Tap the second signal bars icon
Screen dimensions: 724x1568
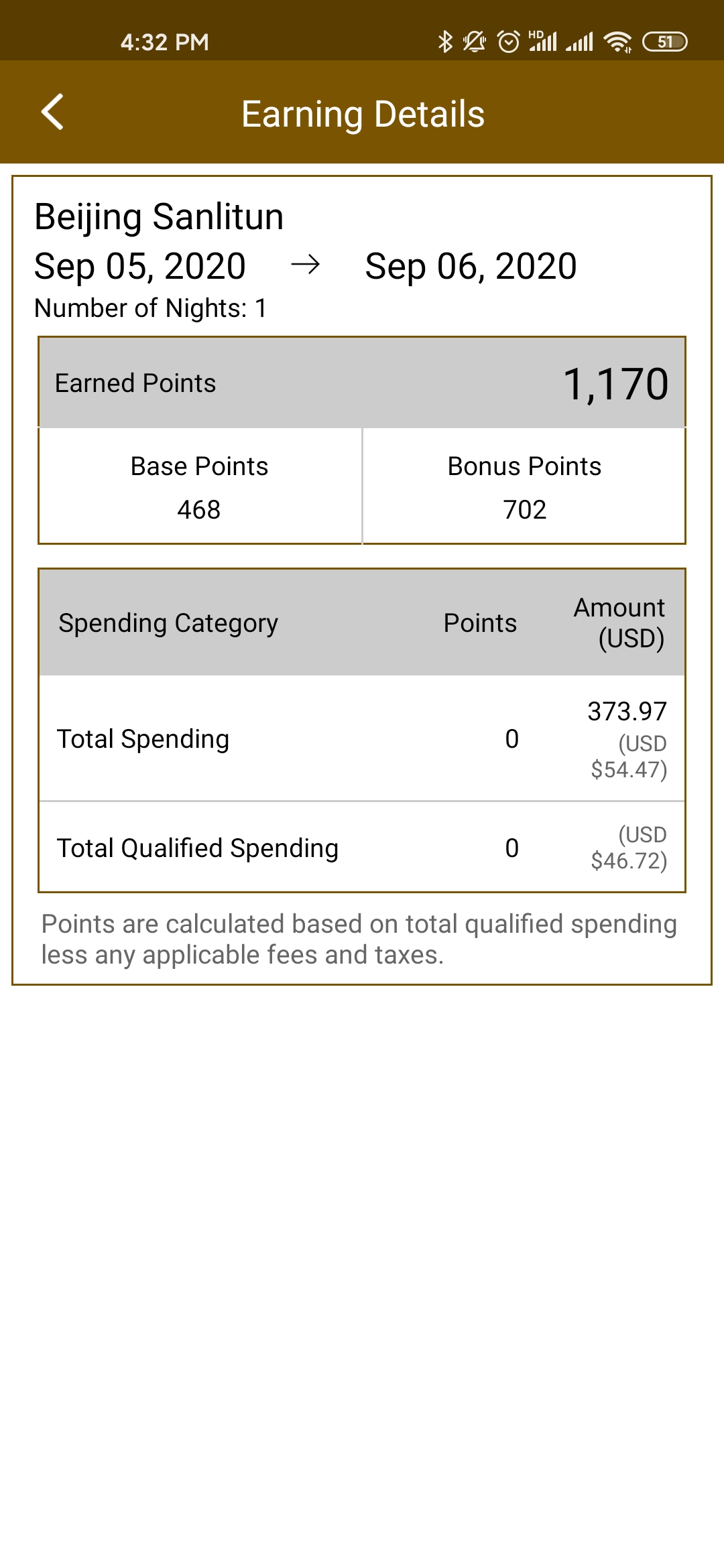(x=579, y=42)
